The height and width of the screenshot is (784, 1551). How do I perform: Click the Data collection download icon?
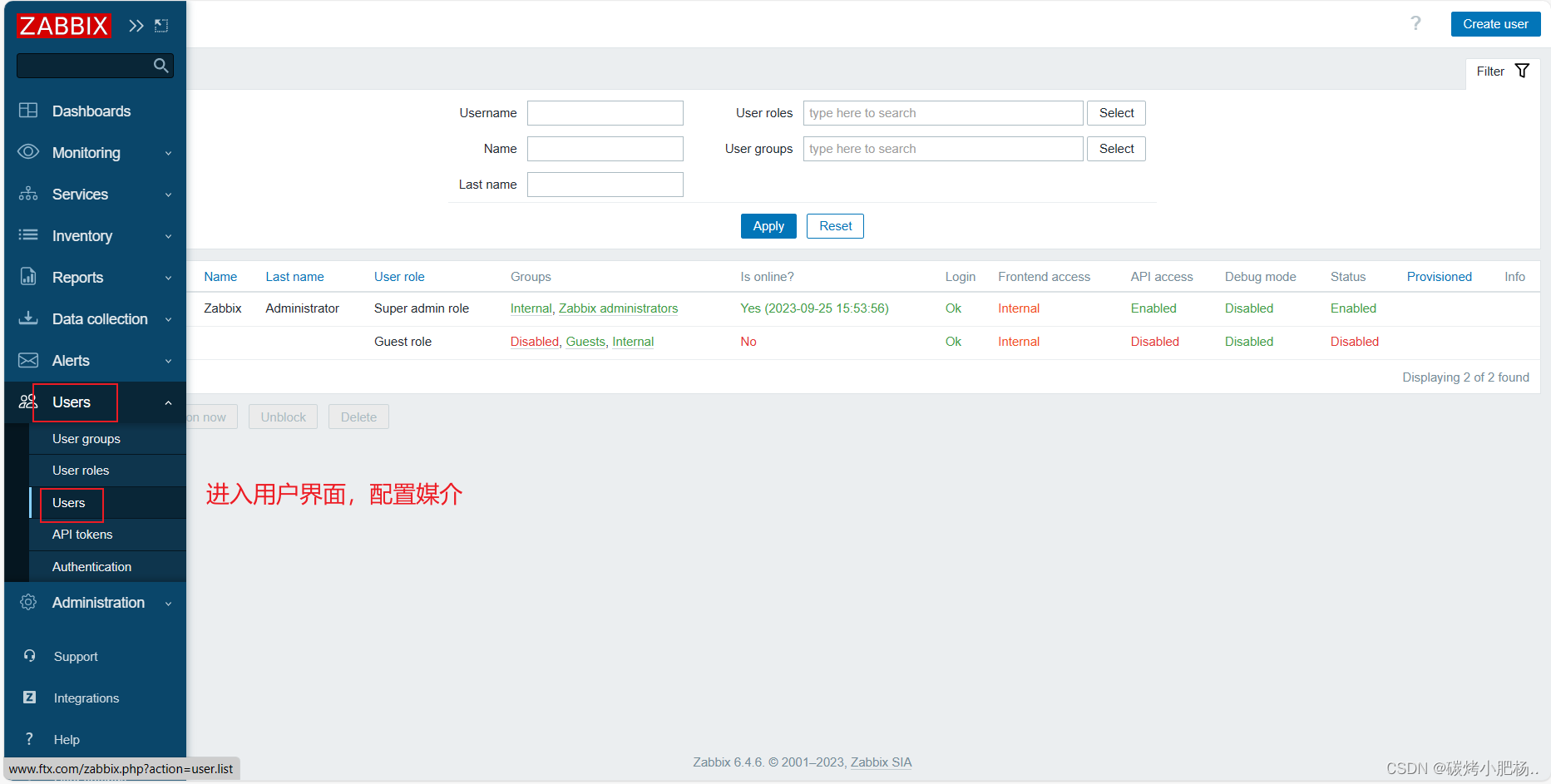point(28,318)
